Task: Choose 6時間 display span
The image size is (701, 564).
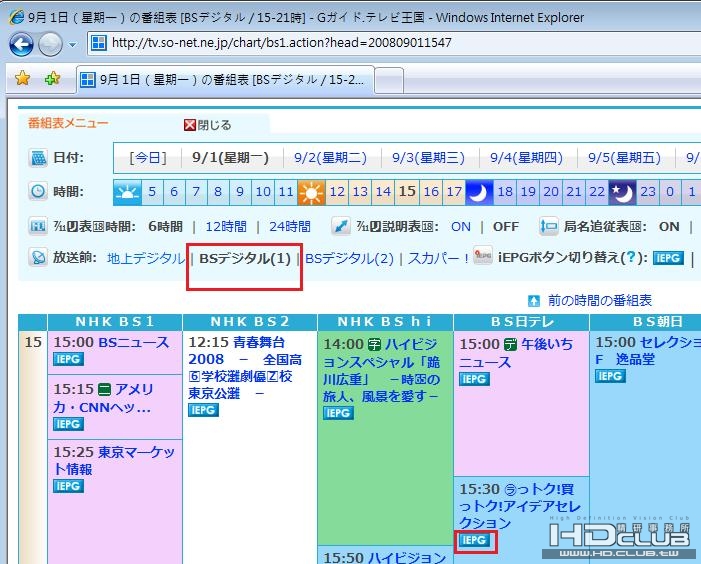Action: 165,227
